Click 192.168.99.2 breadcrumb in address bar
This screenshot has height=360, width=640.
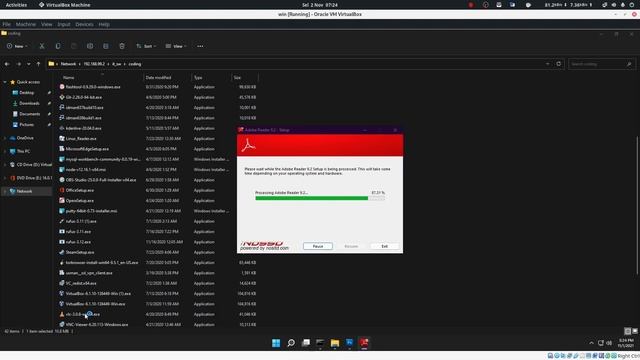point(94,64)
